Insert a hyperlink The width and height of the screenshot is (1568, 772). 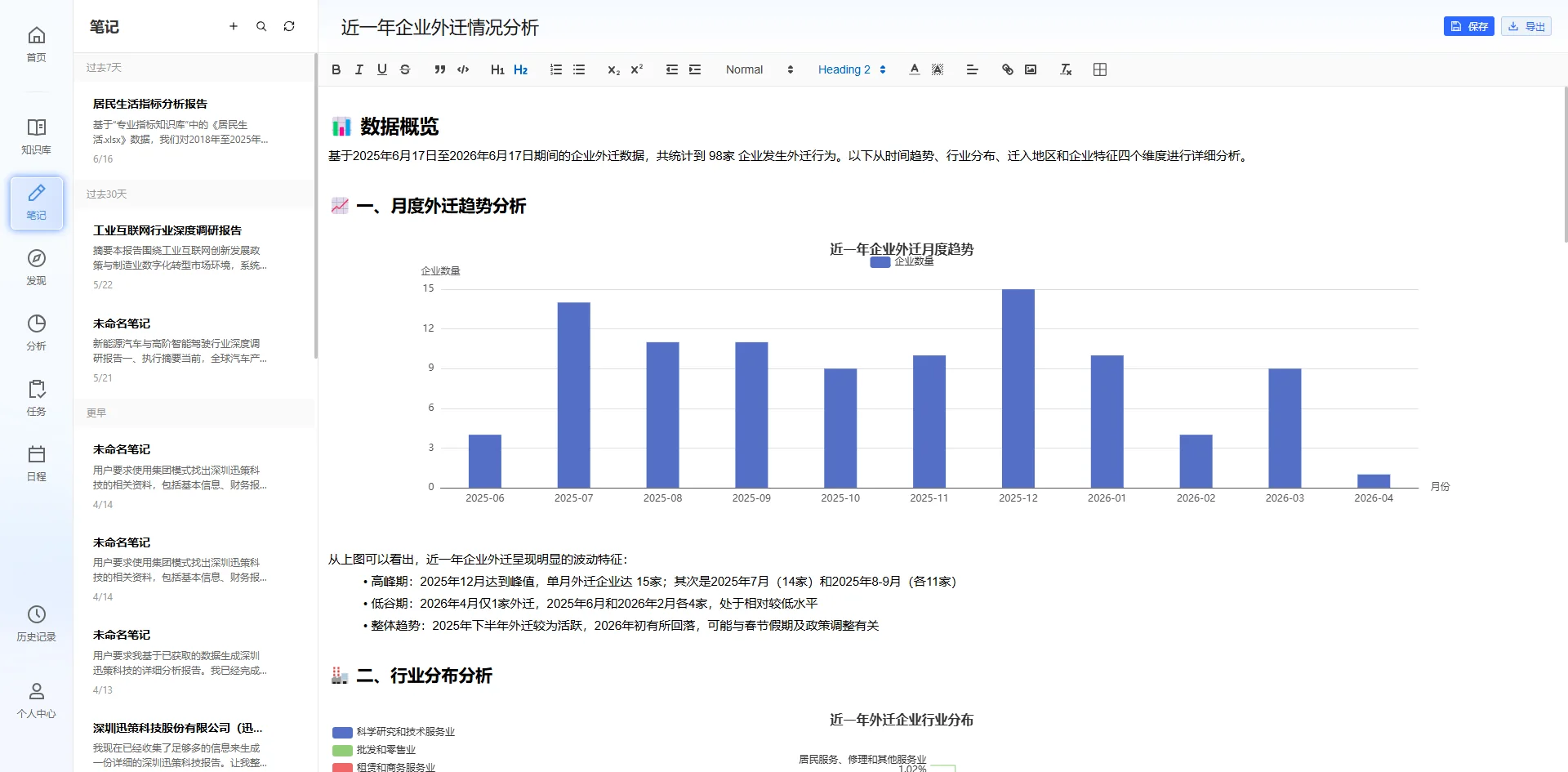coord(1008,69)
